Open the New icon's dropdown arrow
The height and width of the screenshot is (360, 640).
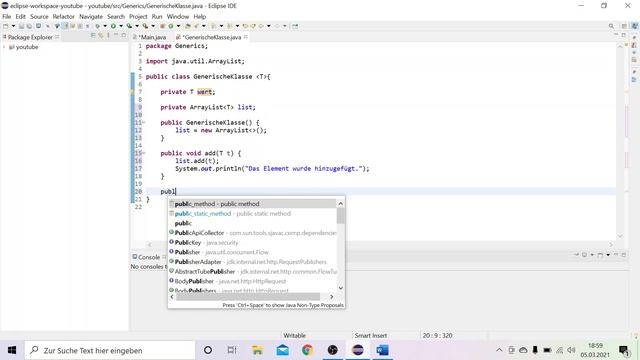[x=13, y=26]
